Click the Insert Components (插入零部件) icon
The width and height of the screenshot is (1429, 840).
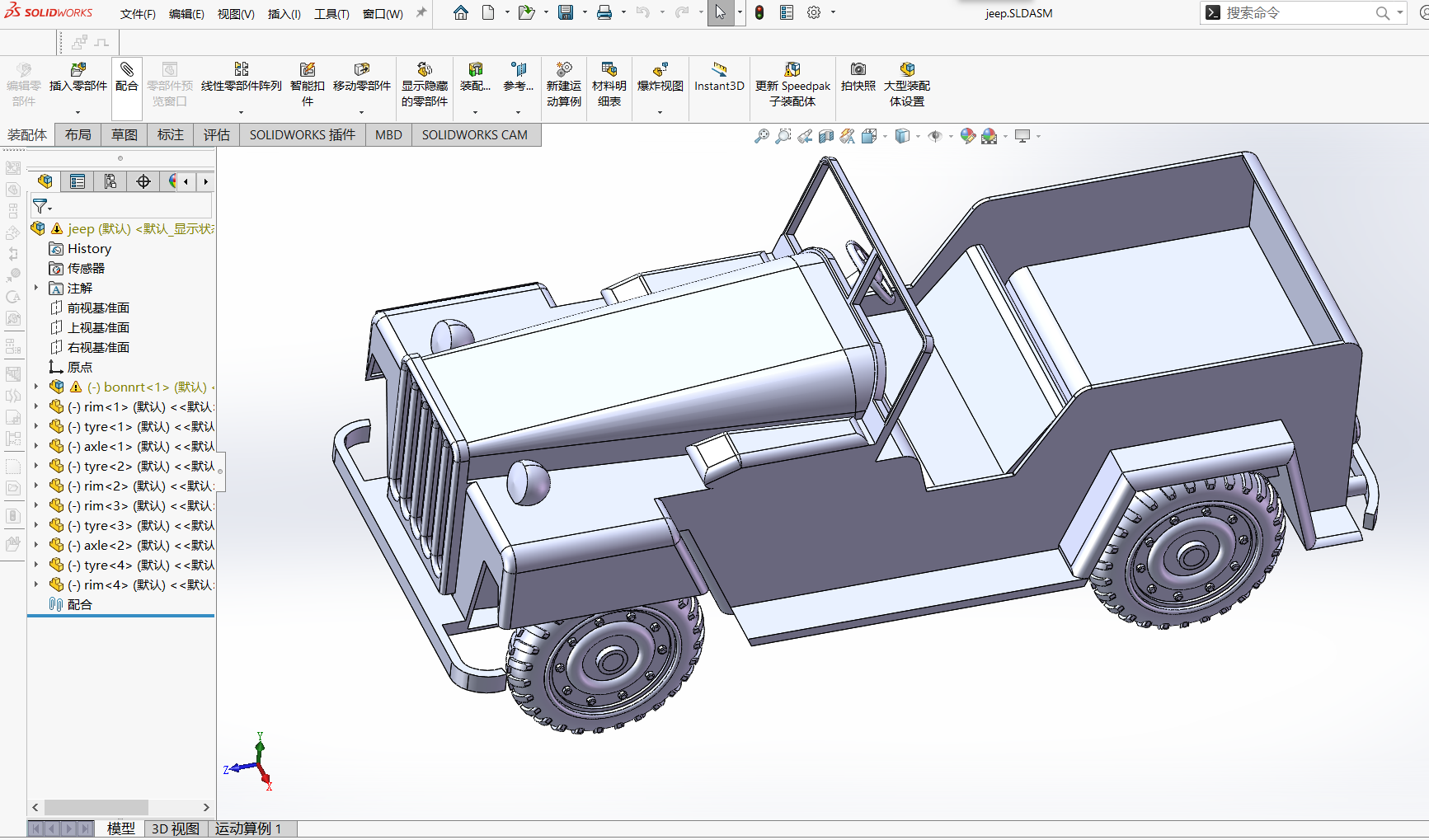pyautogui.click(x=78, y=71)
